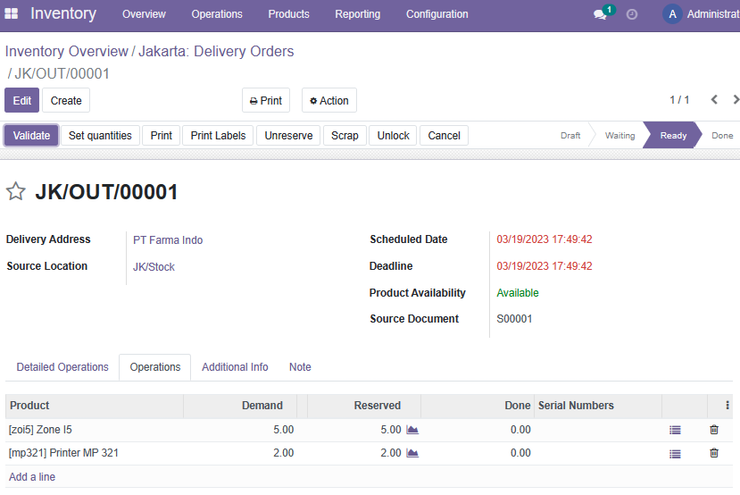
Task: Sort by Product column header
Action: (94, 405)
